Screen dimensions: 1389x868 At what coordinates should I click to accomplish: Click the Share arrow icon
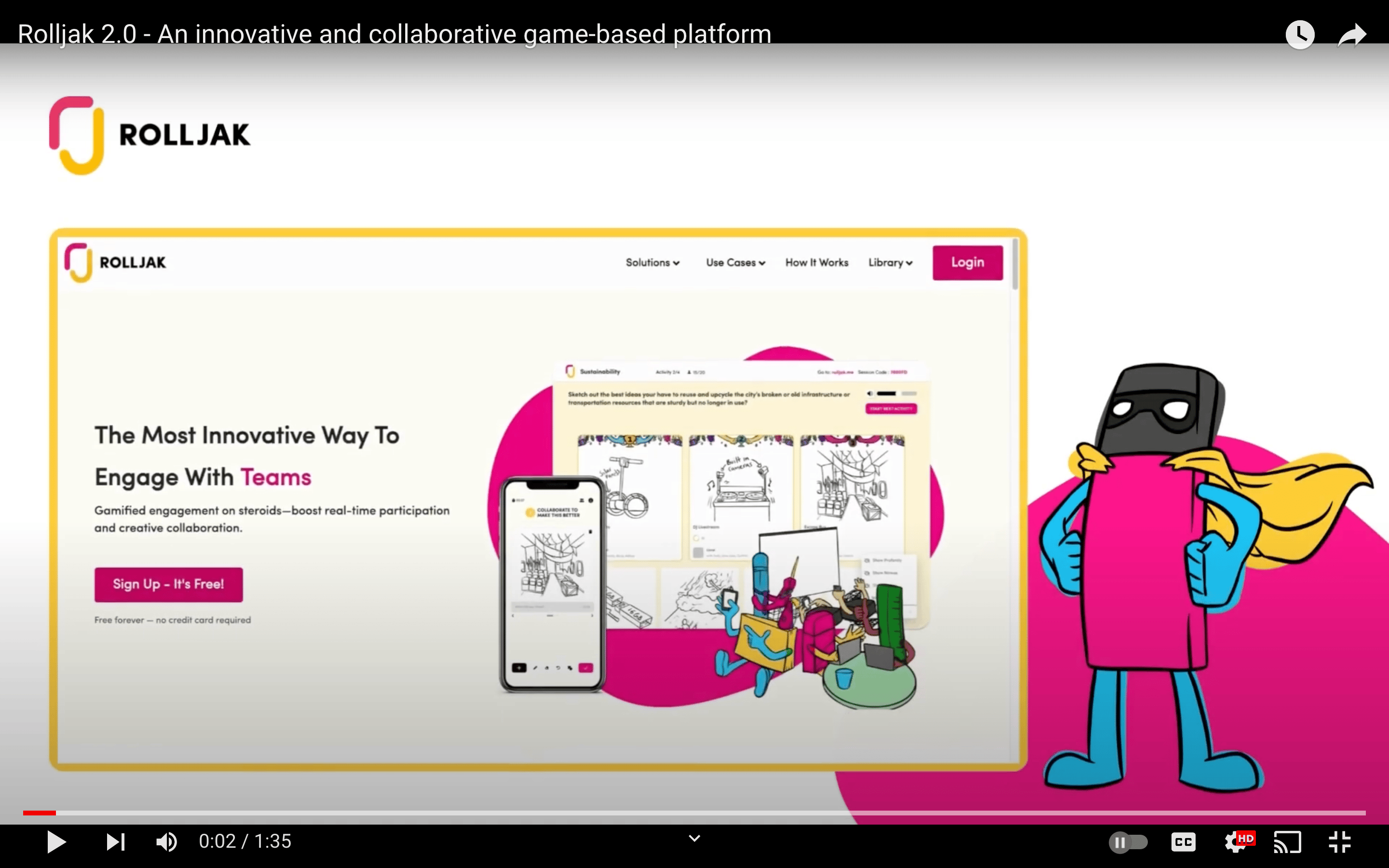click(1352, 35)
